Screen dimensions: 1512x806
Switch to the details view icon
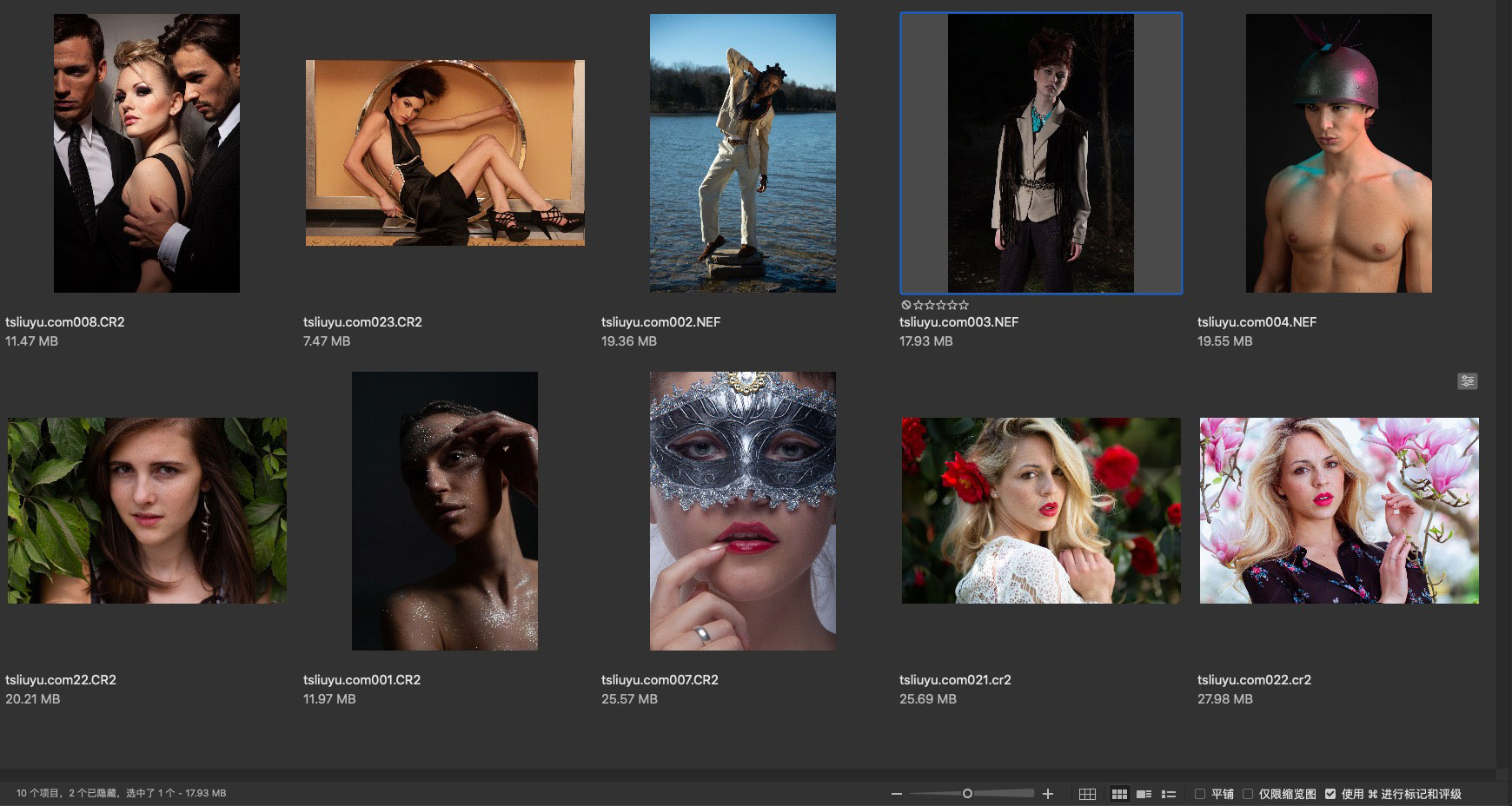(1144, 794)
